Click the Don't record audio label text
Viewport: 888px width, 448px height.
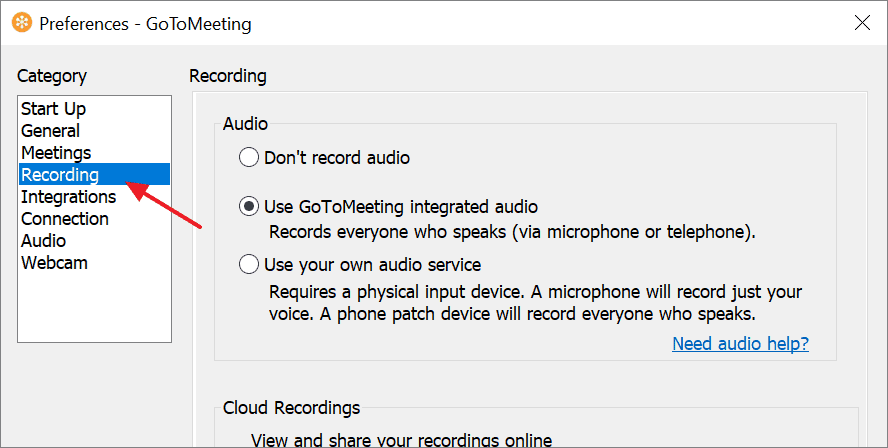click(337, 158)
